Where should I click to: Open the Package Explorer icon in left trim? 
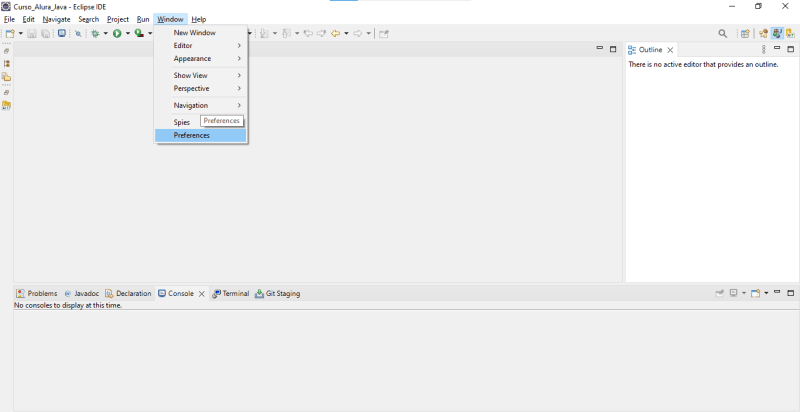point(6,77)
